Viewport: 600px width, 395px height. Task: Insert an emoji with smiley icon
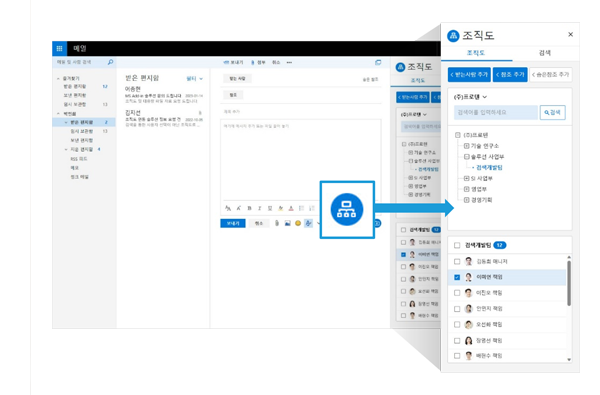[298, 223]
